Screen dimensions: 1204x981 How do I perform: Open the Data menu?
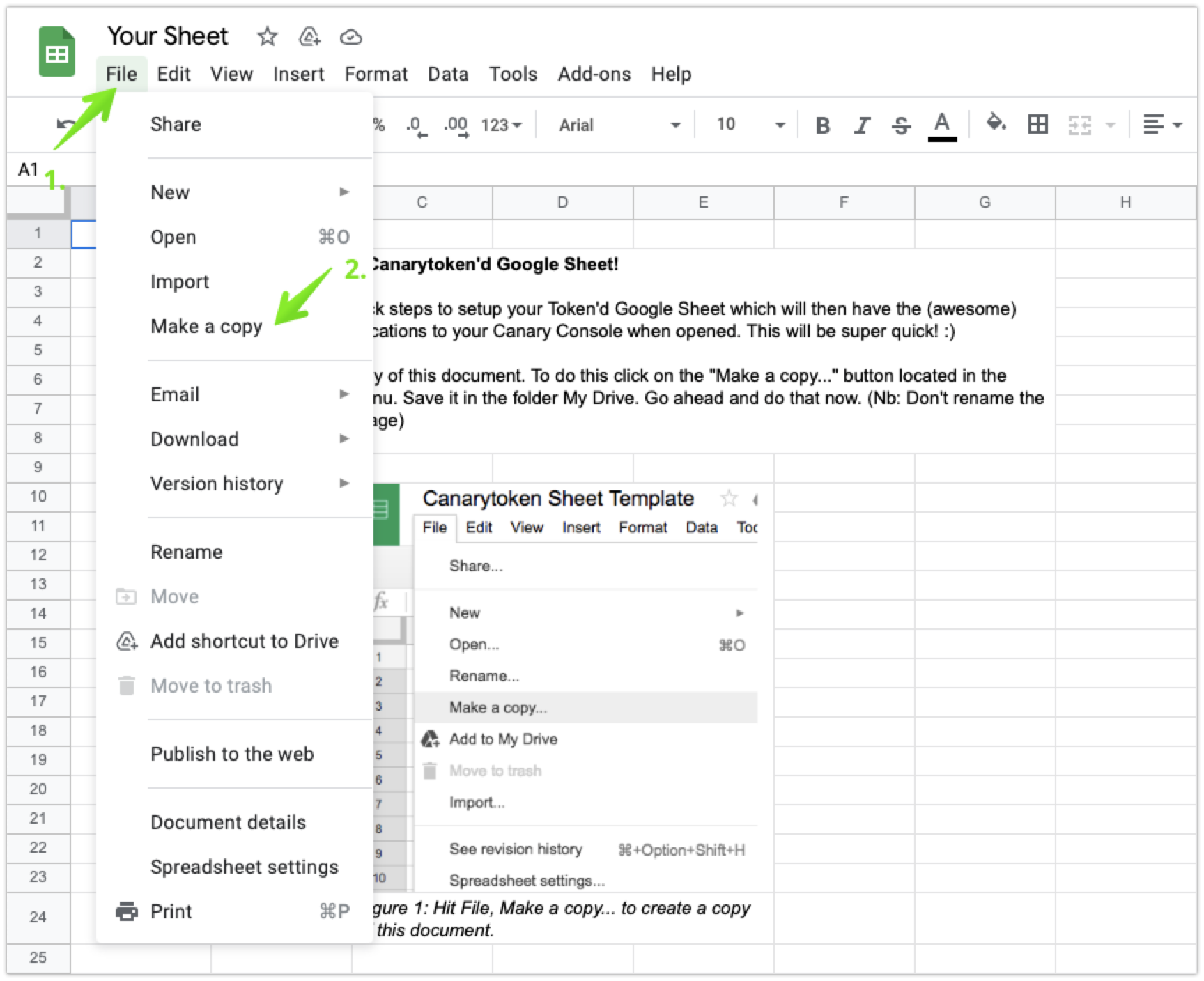[x=448, y=74]
